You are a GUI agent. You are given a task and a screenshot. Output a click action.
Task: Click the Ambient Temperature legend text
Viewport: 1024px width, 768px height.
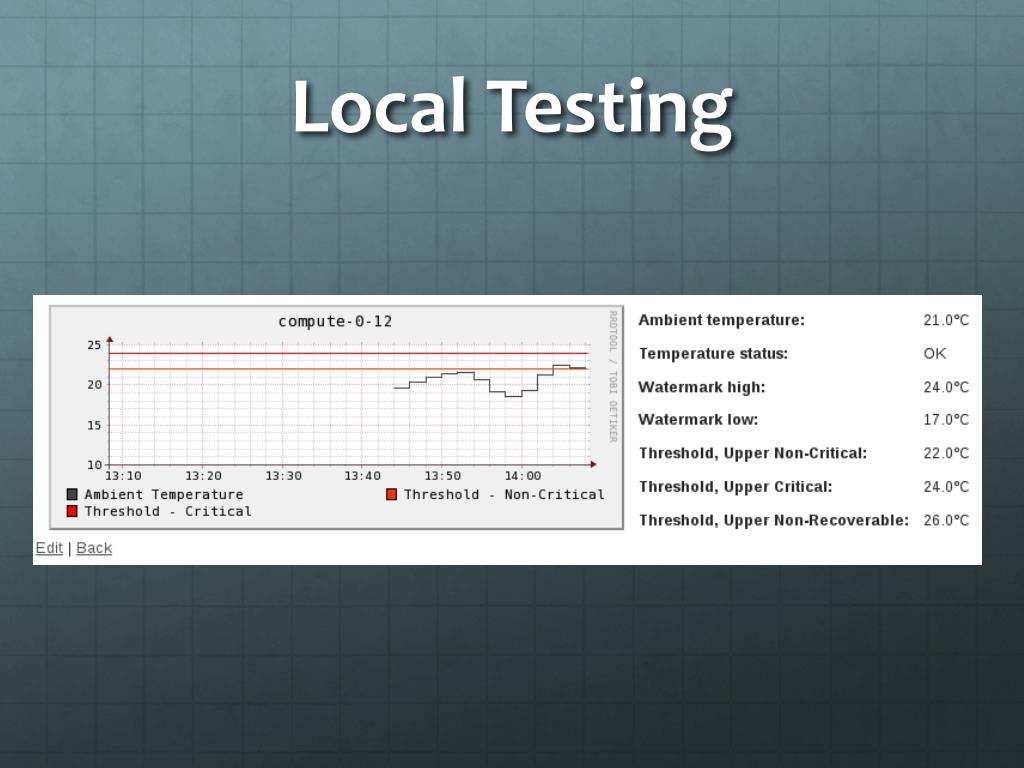pyautogui.click(x=164, y=495)
